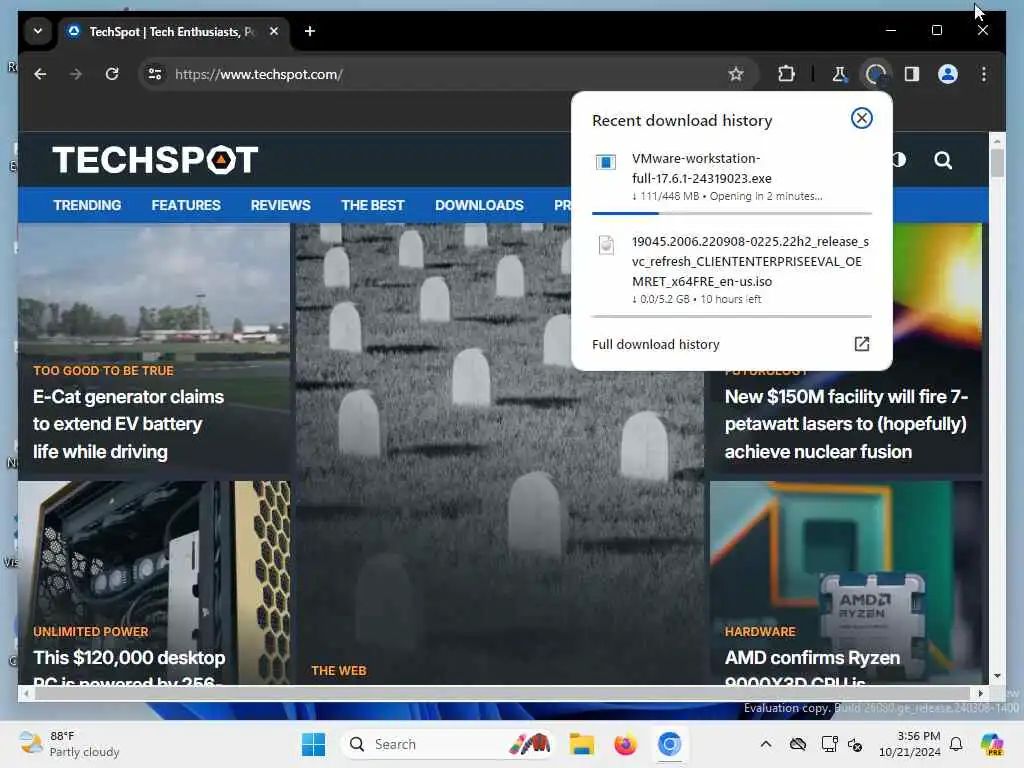Open the Windows Start menu

coord(313,744)
